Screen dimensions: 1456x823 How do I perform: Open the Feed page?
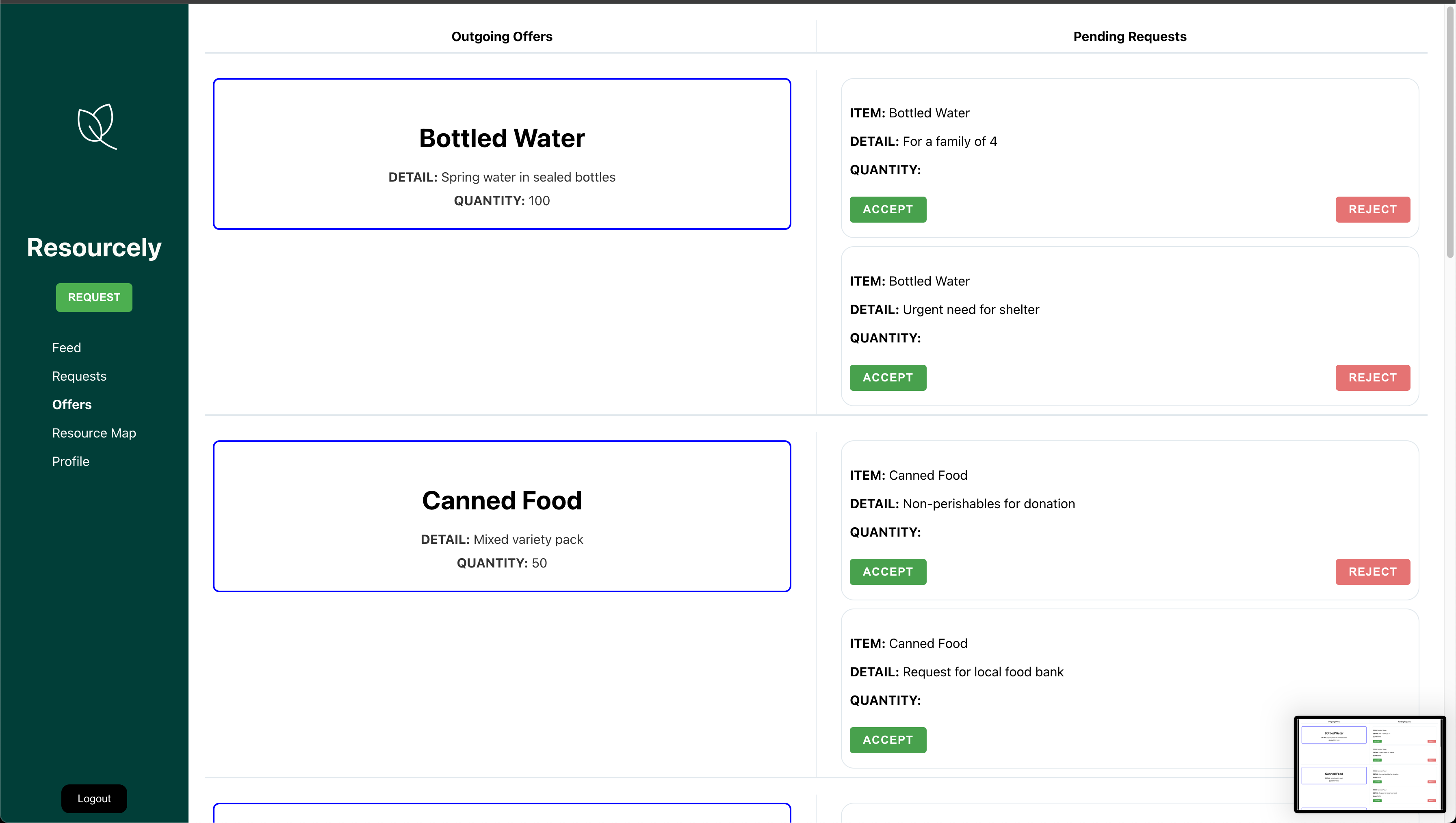[67, 348]
